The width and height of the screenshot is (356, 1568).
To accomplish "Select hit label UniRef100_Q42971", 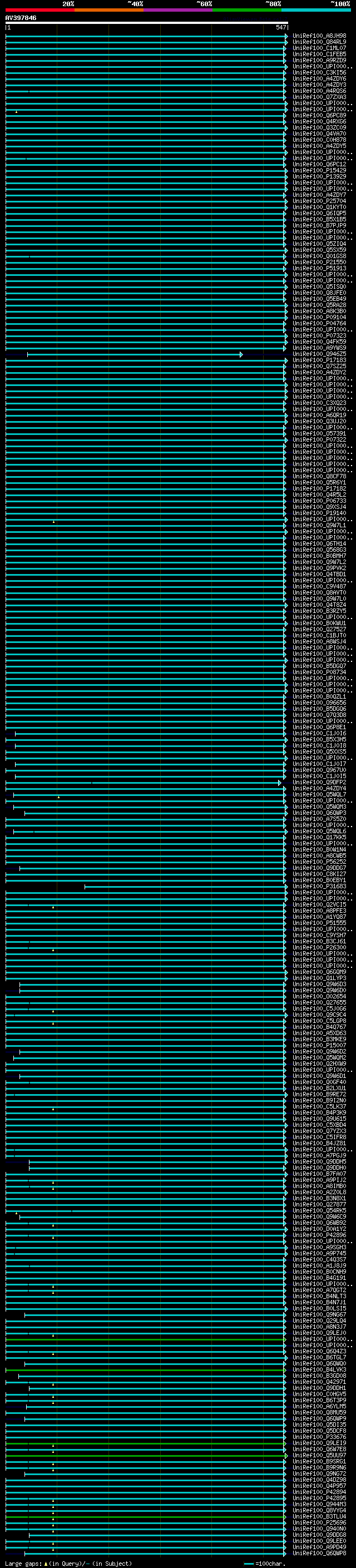I will [x=319, y=1382].
